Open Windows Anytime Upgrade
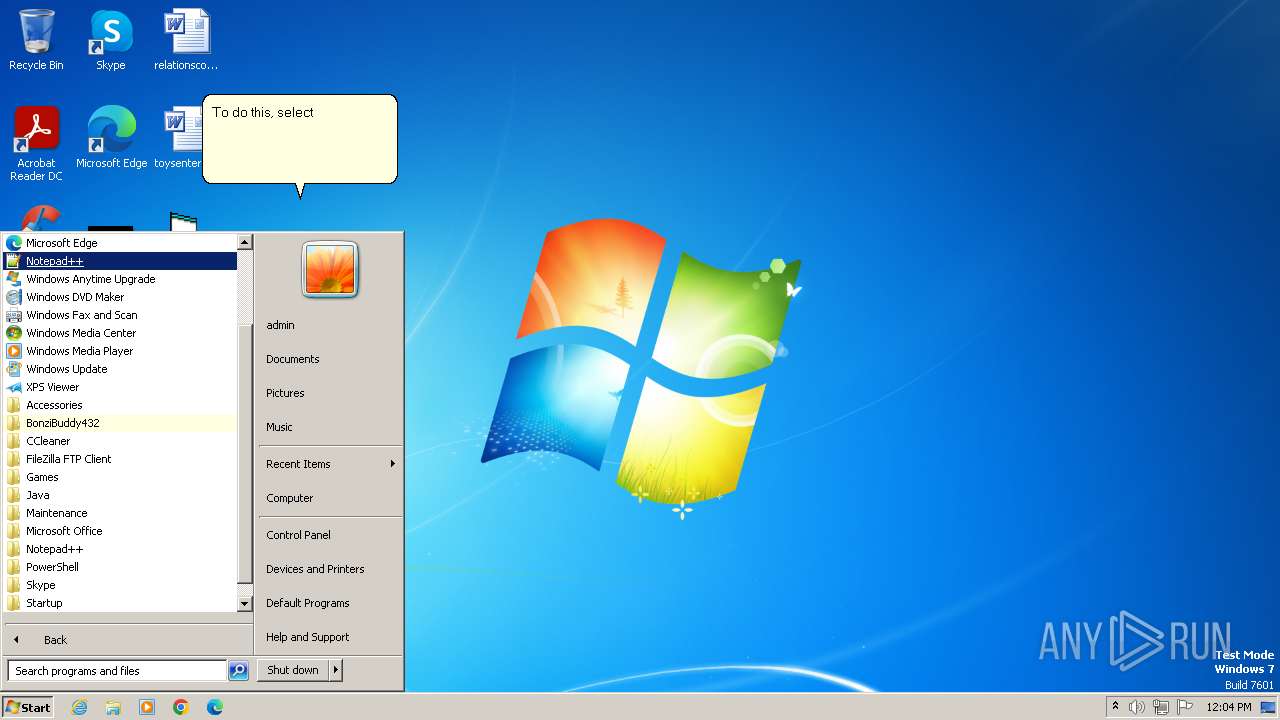Screen dimensions: 1280x720 (119, 279)
